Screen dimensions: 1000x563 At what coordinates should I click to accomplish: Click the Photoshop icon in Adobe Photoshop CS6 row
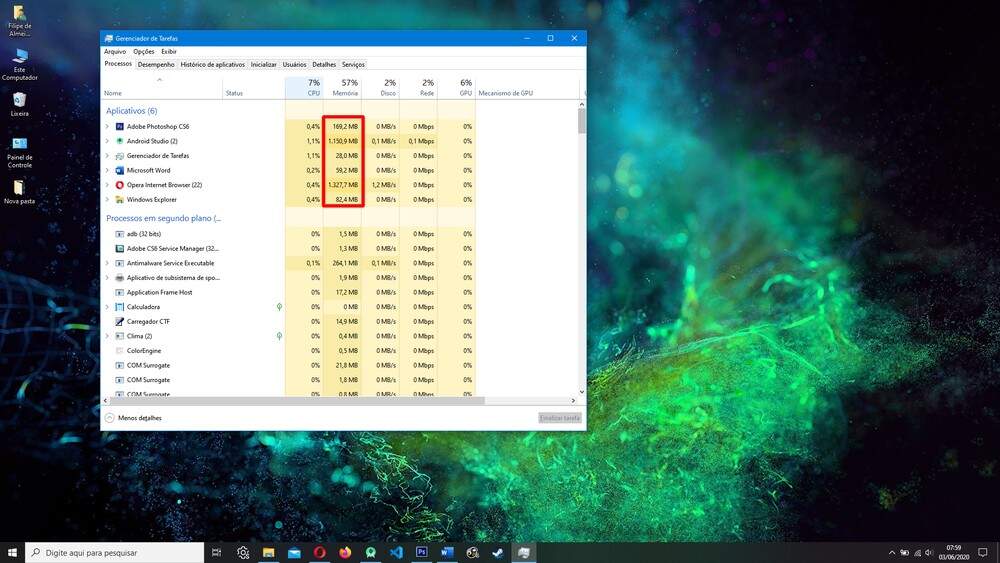(x=119, y=126)
